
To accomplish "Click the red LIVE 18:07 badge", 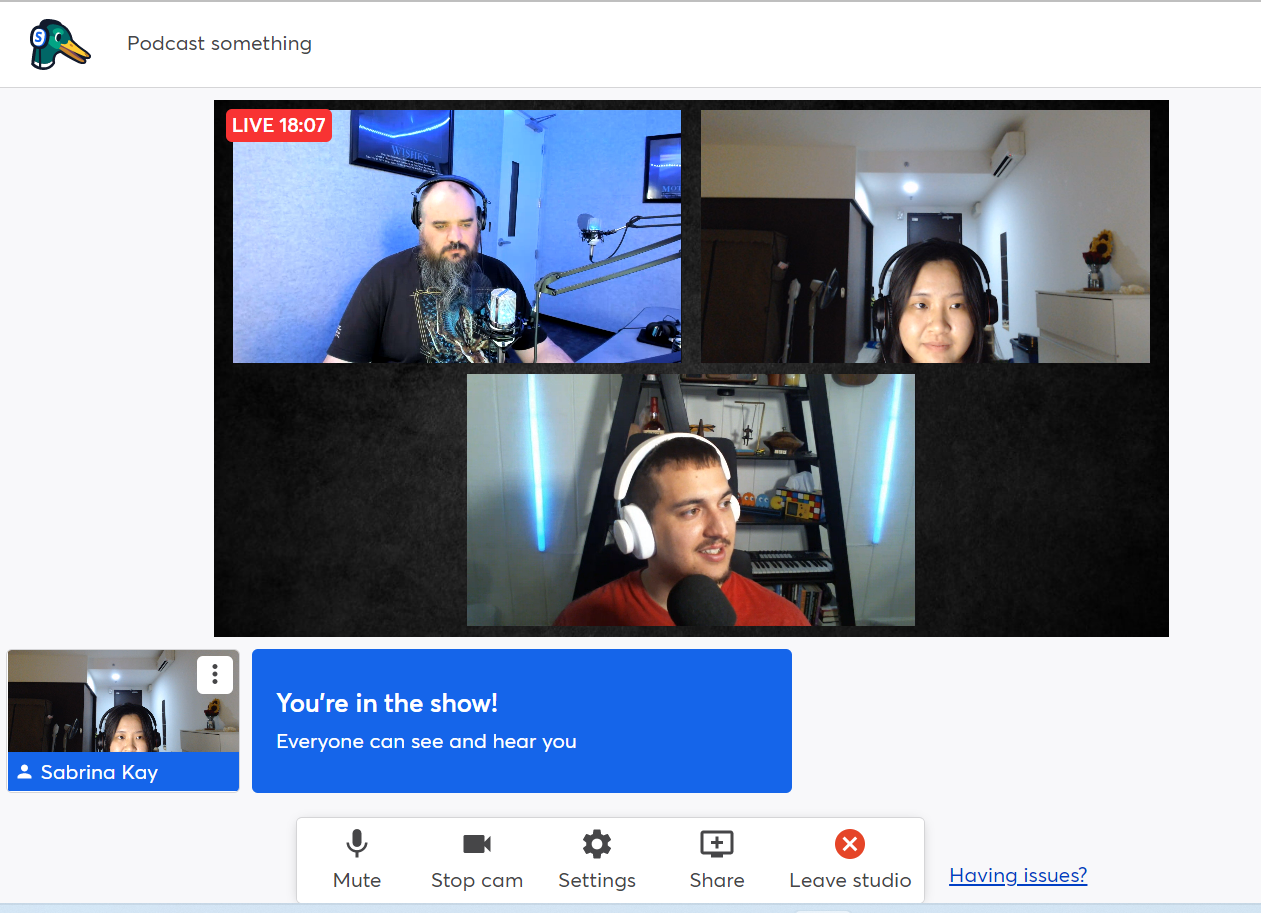I will click(279, 126).
